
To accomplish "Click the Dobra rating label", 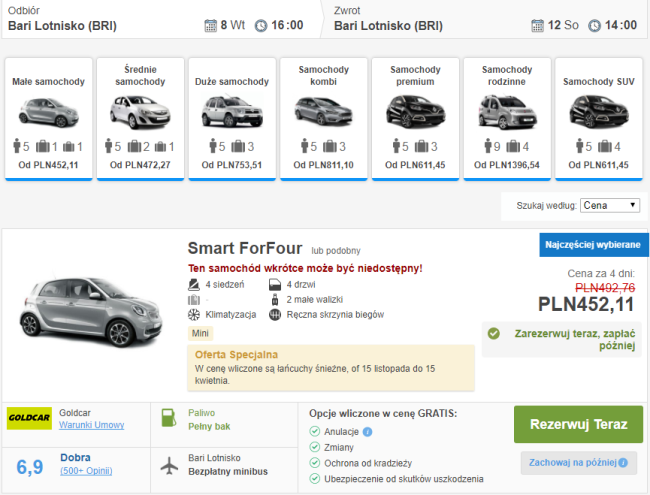I will [x=75, y=458].
